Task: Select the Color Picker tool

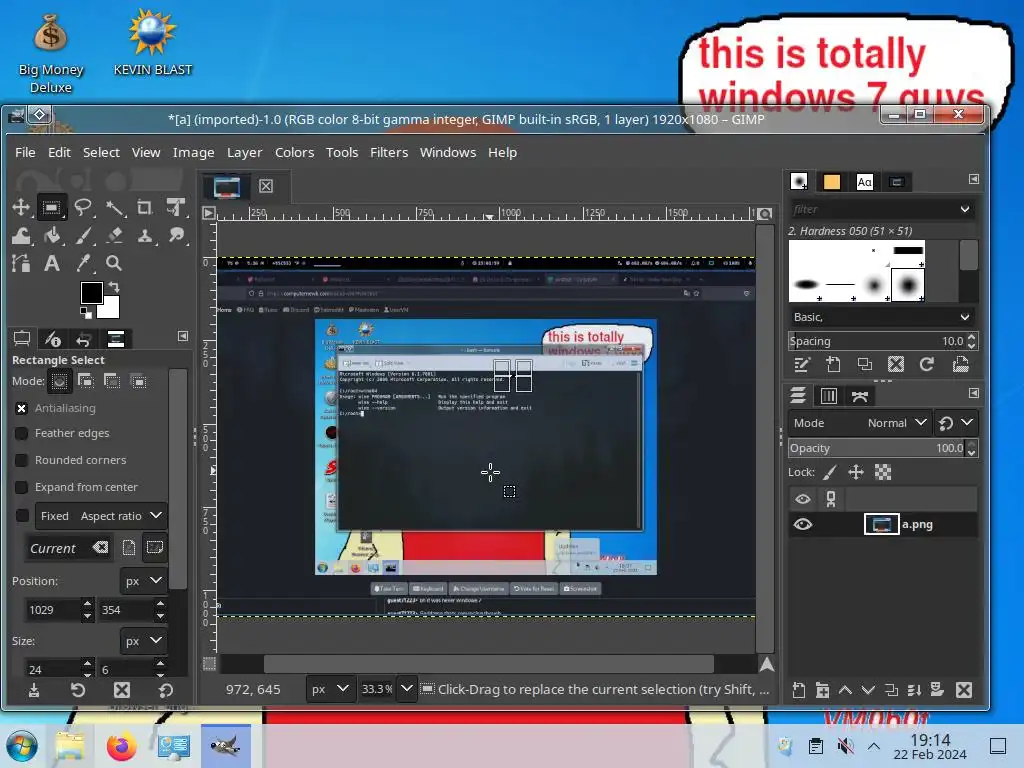Action: pos(83,263)
